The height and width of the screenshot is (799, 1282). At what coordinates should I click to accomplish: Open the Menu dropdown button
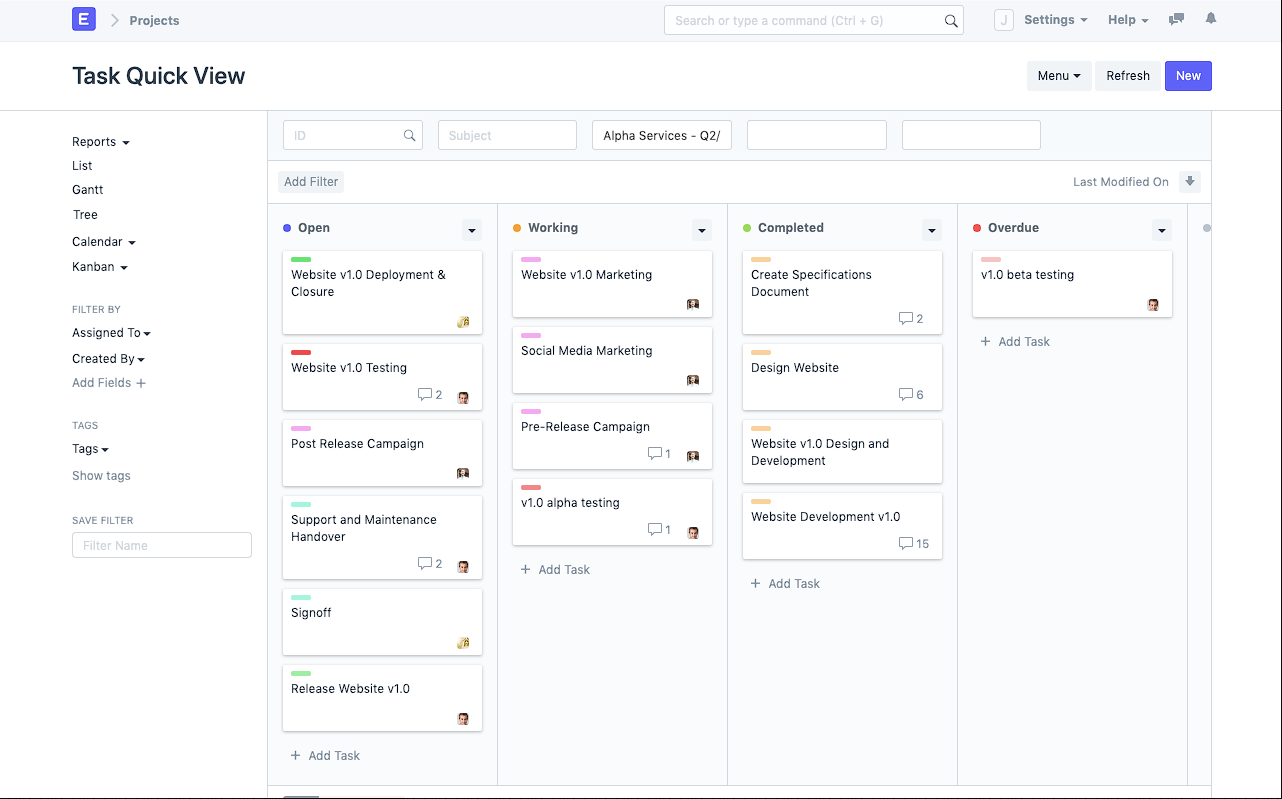1059,76
